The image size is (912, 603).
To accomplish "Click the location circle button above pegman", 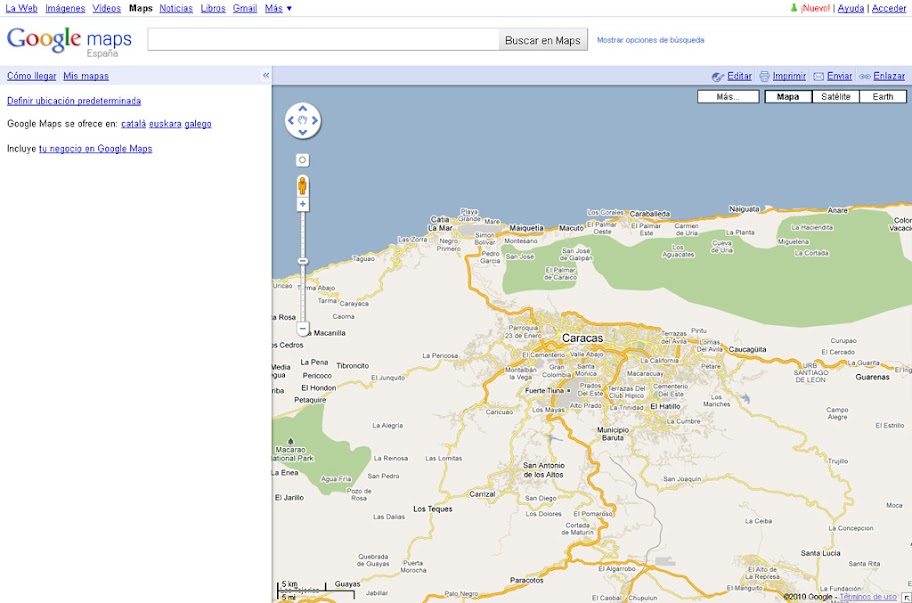I will tap(302, 160).
